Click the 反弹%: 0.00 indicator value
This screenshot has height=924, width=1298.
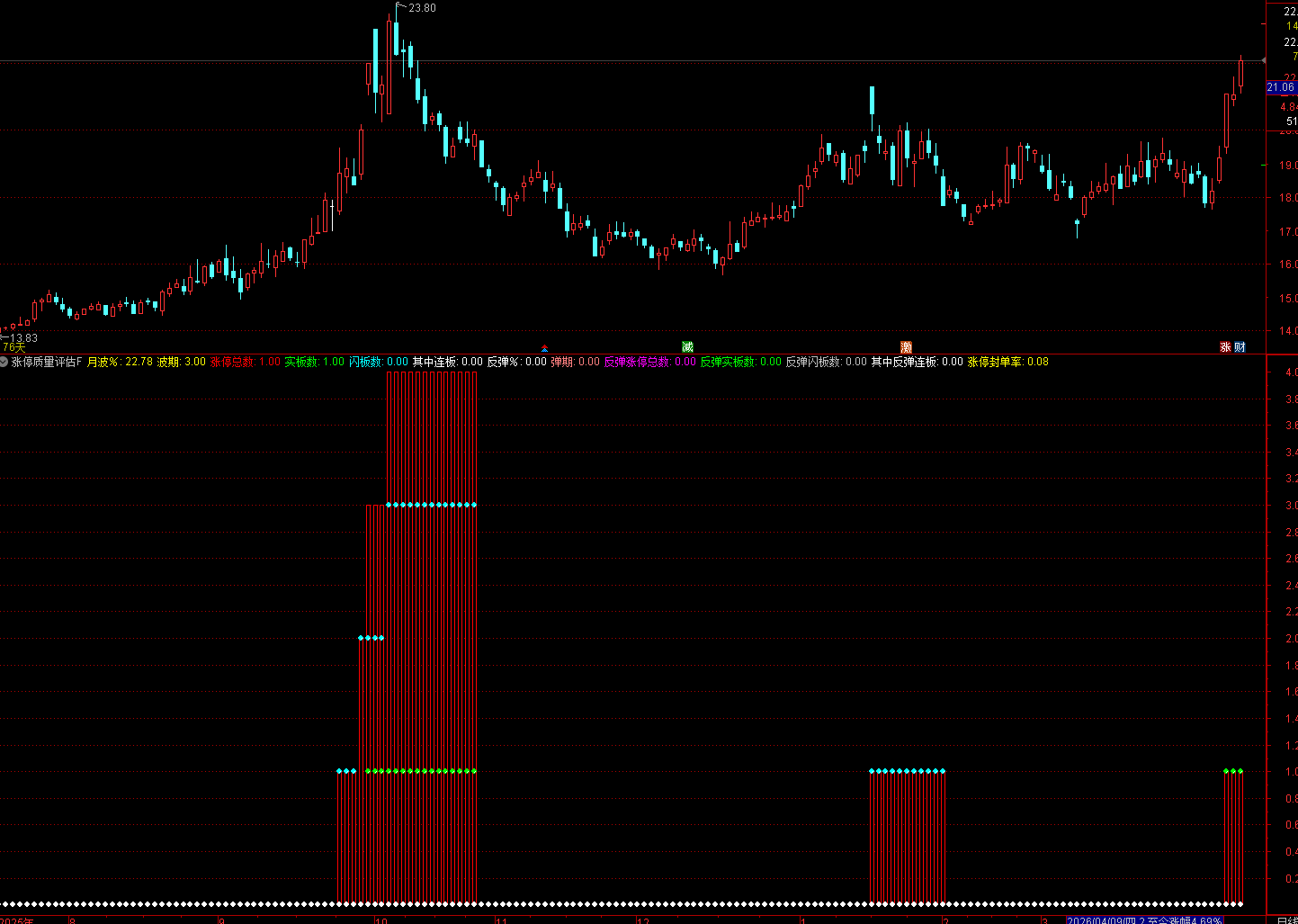(x=517, y=362)
